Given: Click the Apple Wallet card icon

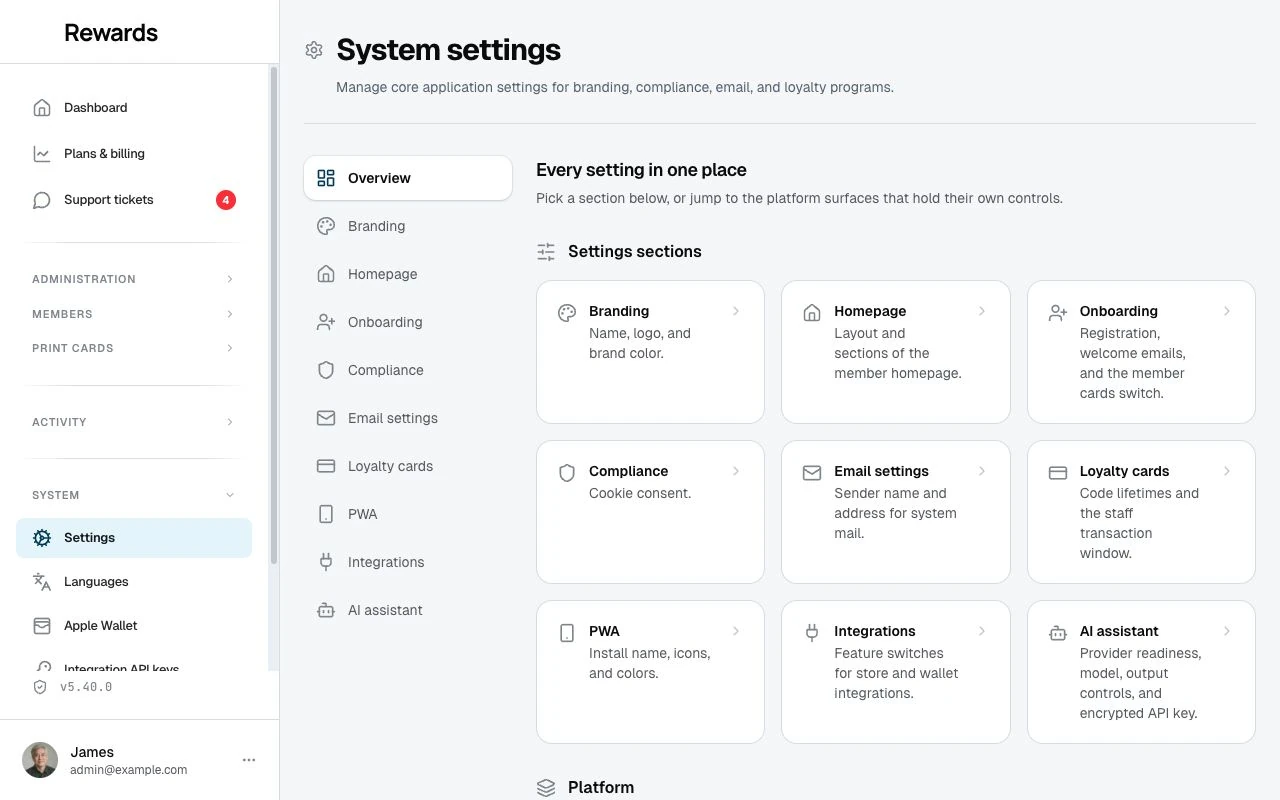Looking at the screenshot, I should click(42, 626).
